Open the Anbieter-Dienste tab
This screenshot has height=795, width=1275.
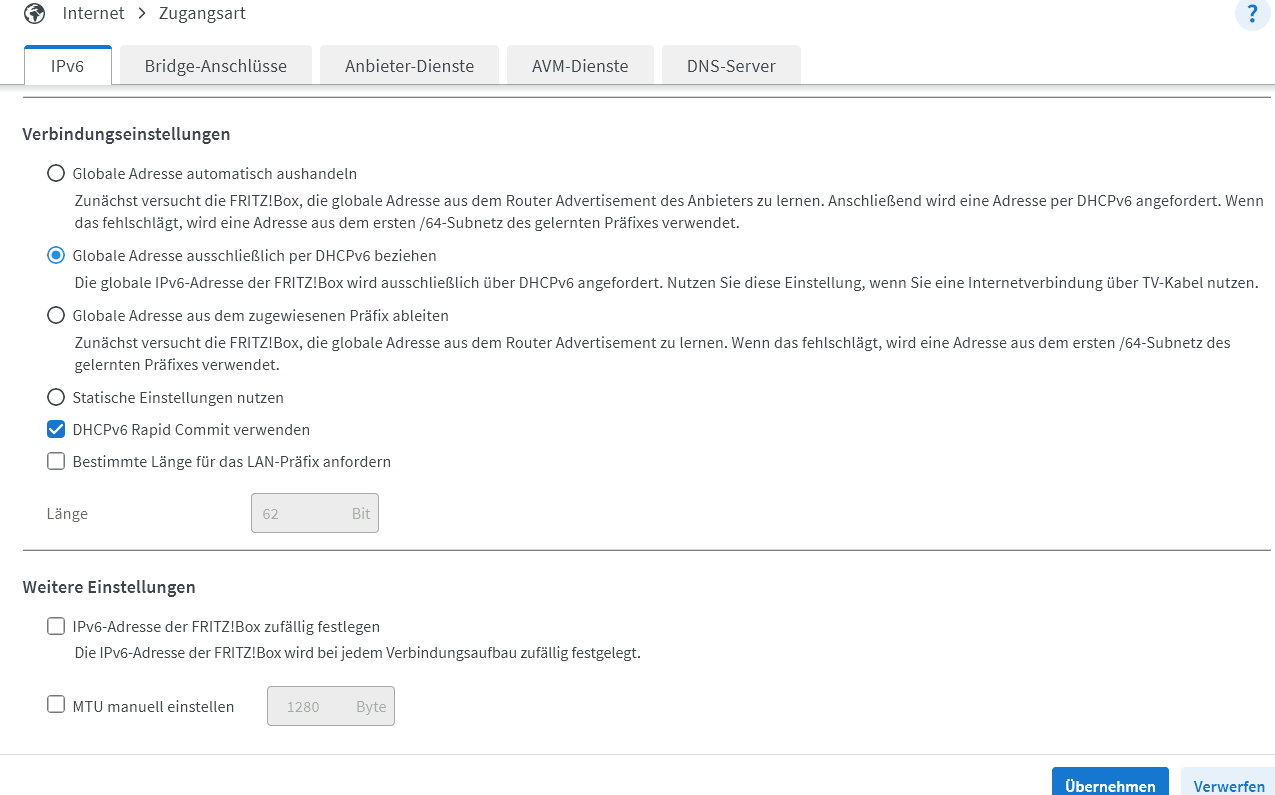409,66
